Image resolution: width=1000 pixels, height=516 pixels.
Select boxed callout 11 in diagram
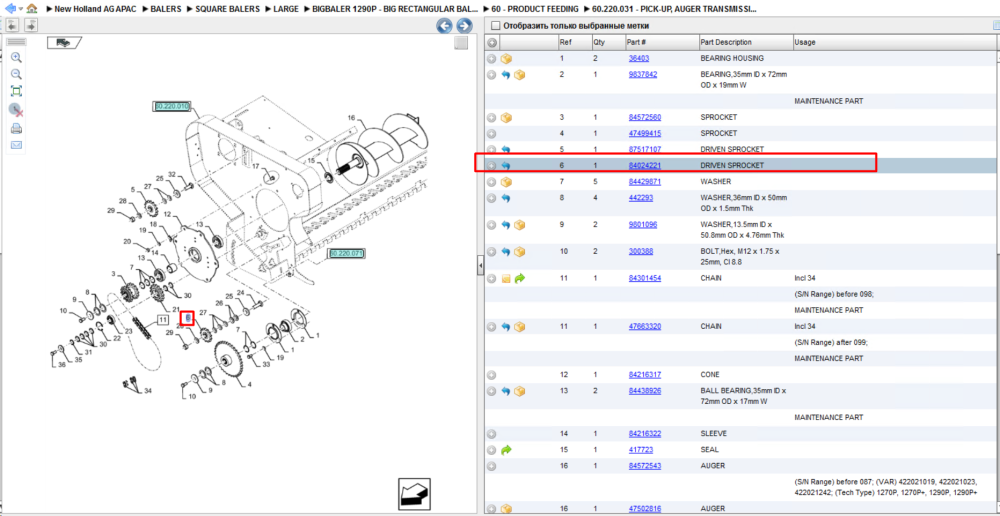click(163, 320)
